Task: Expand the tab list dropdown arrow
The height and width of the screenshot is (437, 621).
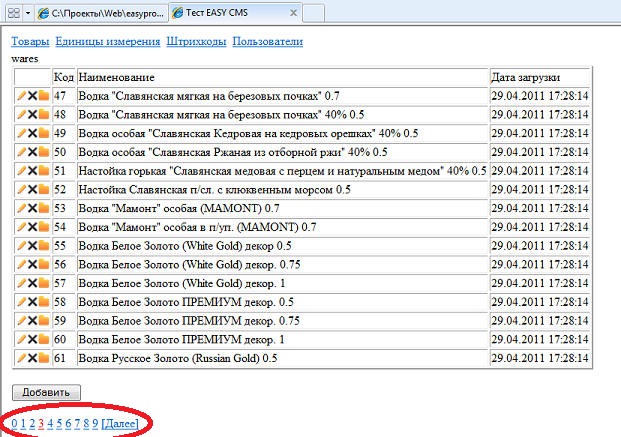Action: [28, 13]
